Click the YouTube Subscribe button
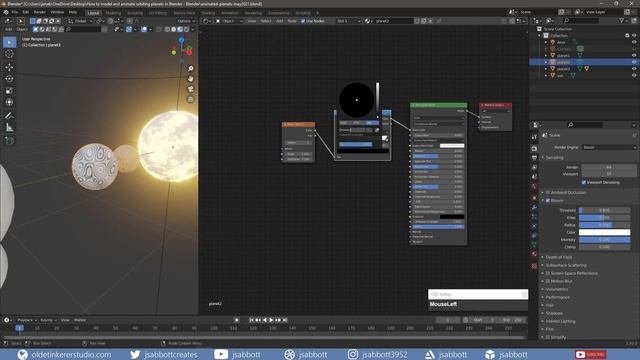 click(591, 354)
